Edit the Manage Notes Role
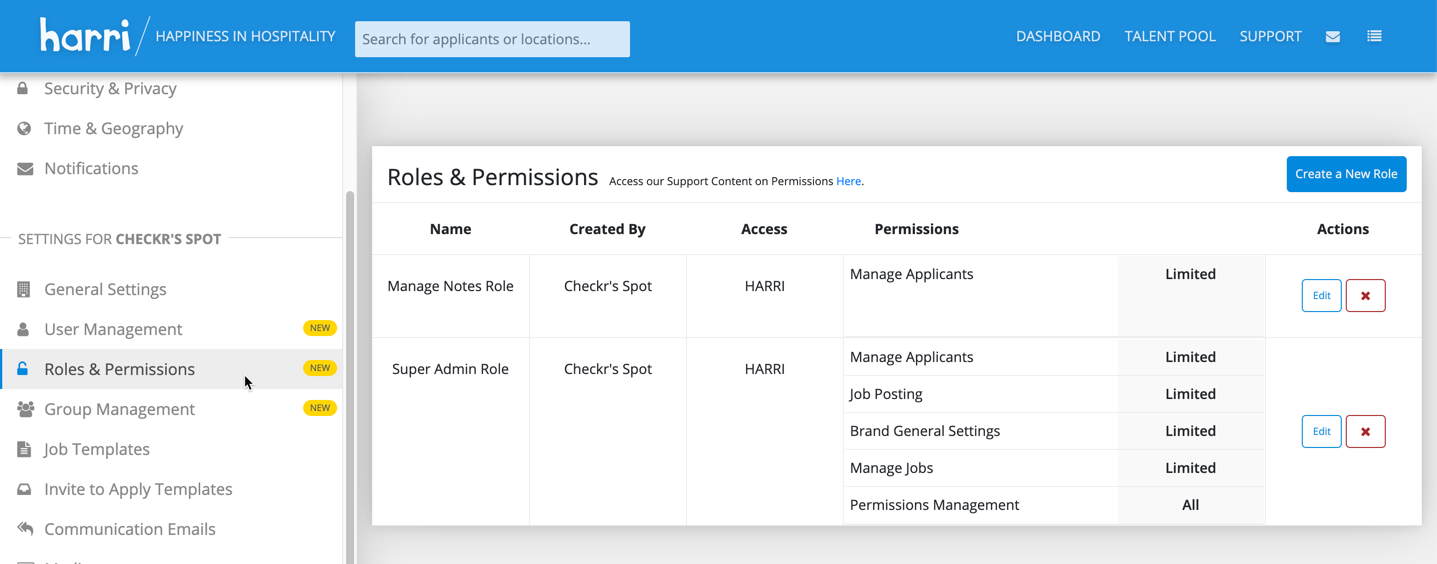The width and height of the screenshot is (1437, 564). [1321, 296]
